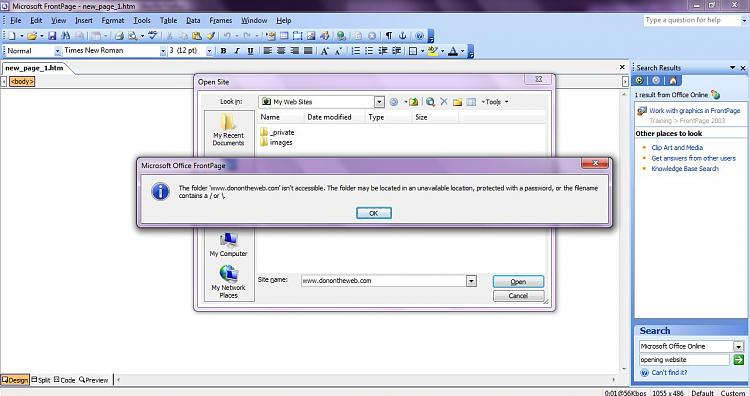The width and height of the screenshot is (750, 396).
Task: Click the New page icon in toolbar
Action: tap(11, 36)
